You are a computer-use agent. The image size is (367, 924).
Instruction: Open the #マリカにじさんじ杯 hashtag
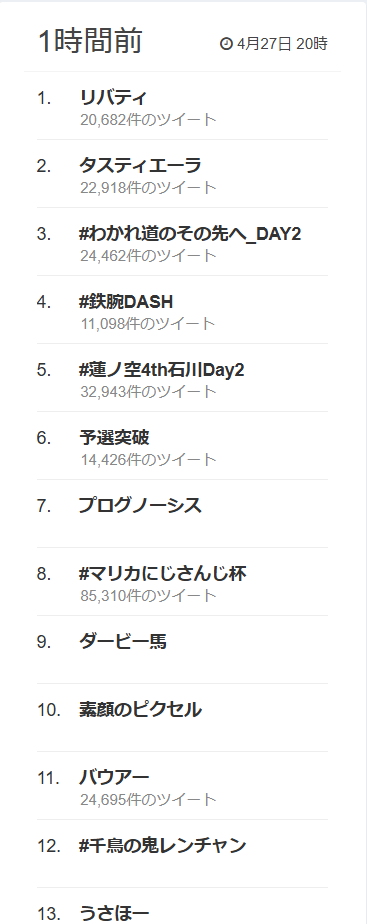click(x=163, y=573)
